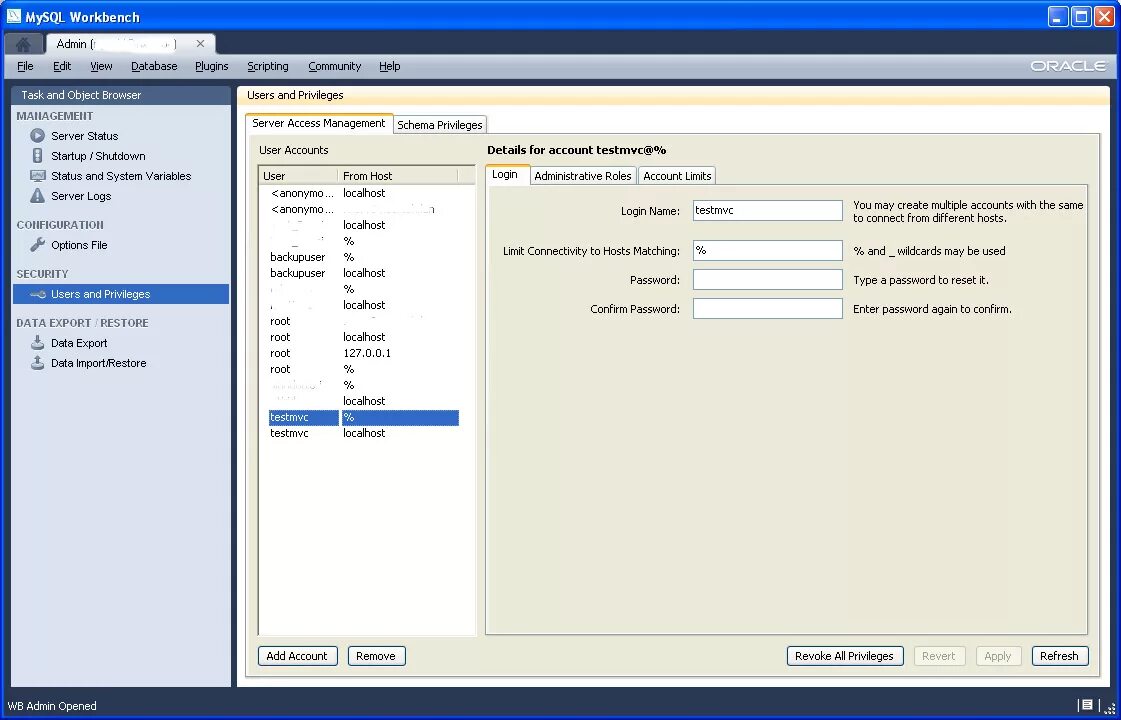Open the File menu

(x=25, y=66)
